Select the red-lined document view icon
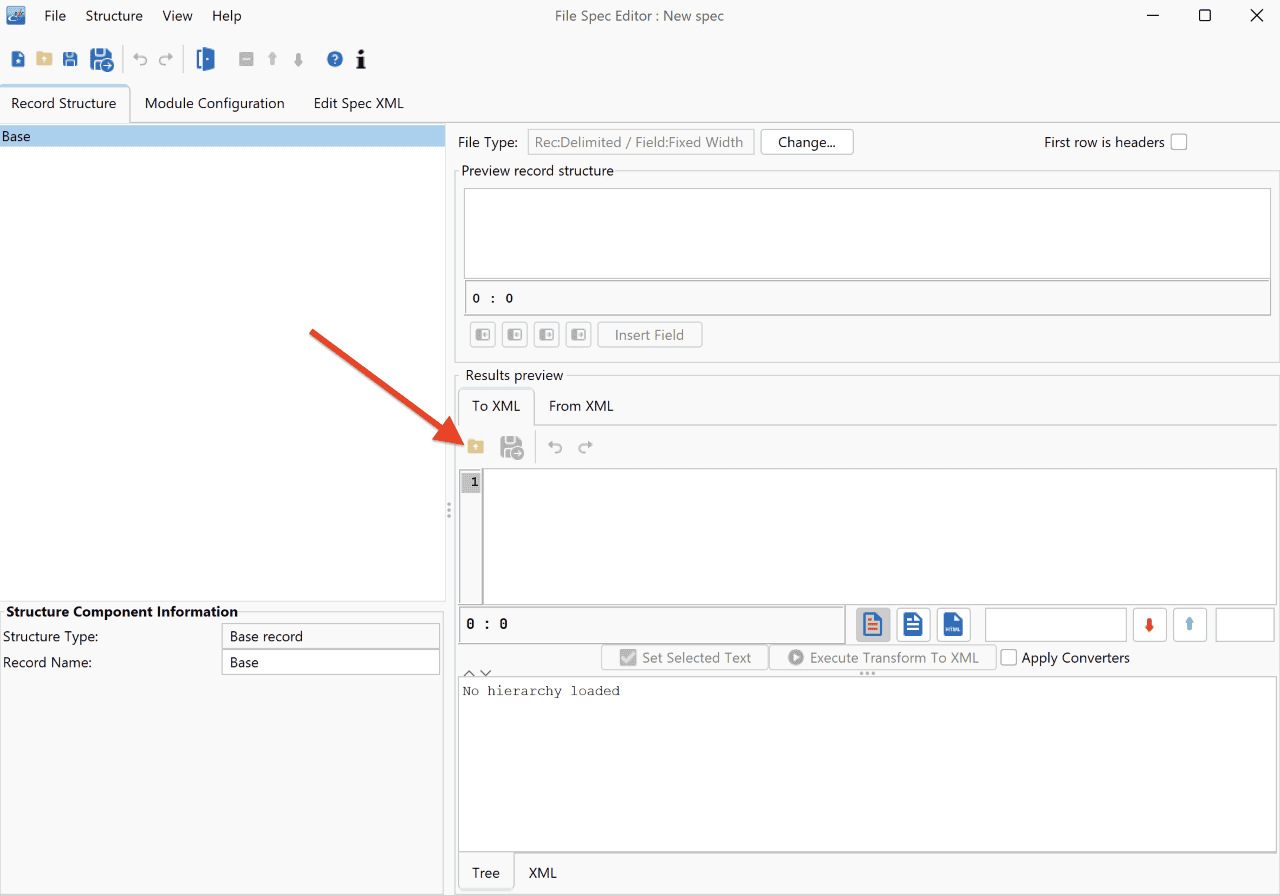 (x=873, y=625)
